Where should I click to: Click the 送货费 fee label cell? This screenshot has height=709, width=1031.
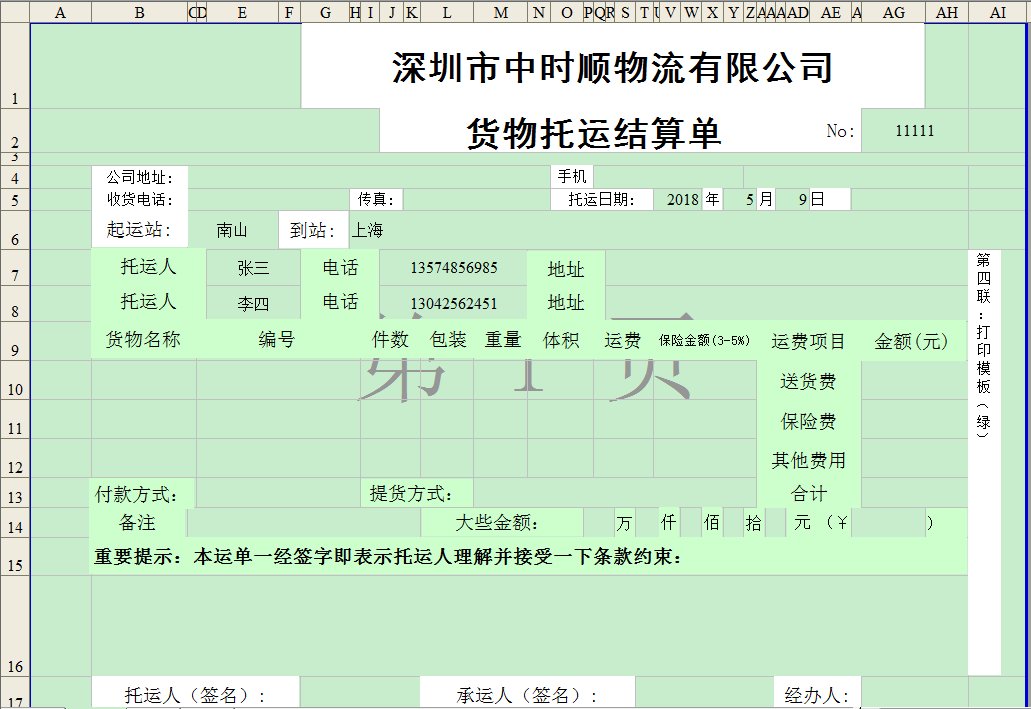click(x=809, y=381)
